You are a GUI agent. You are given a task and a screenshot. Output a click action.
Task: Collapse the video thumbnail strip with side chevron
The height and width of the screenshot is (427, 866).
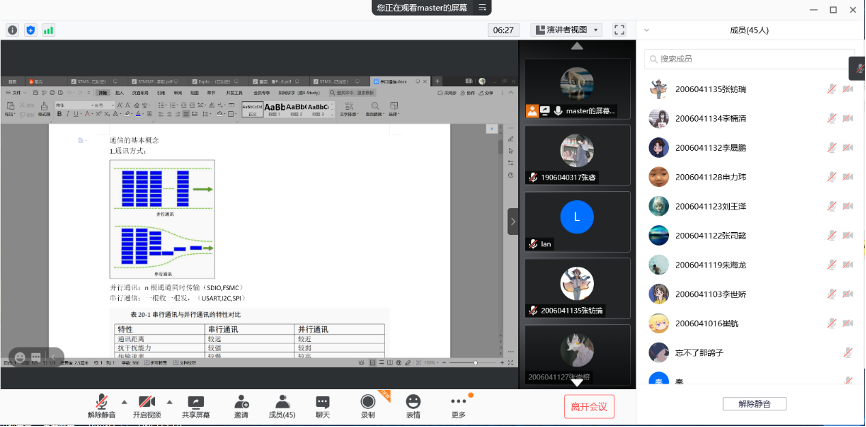[513, 221]
